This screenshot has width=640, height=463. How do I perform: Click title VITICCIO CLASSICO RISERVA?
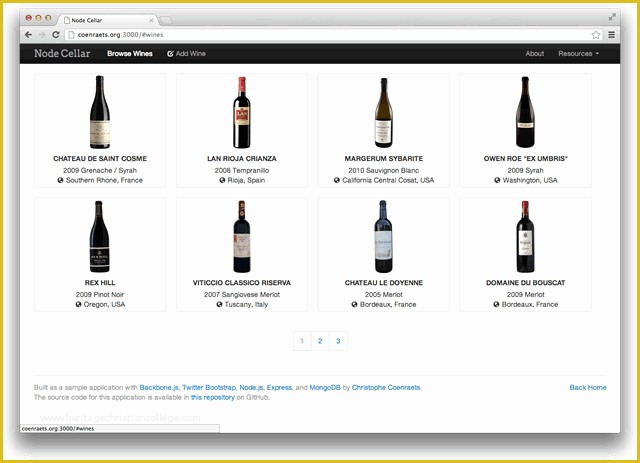242,283
